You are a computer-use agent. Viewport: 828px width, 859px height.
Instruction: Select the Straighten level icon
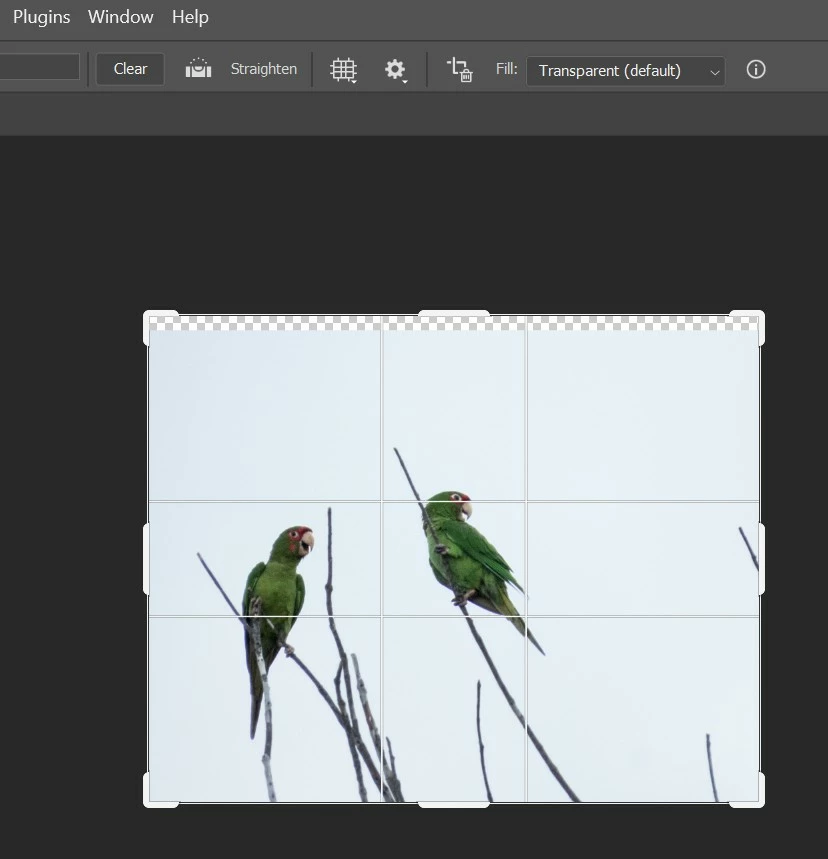click(198, 68)
